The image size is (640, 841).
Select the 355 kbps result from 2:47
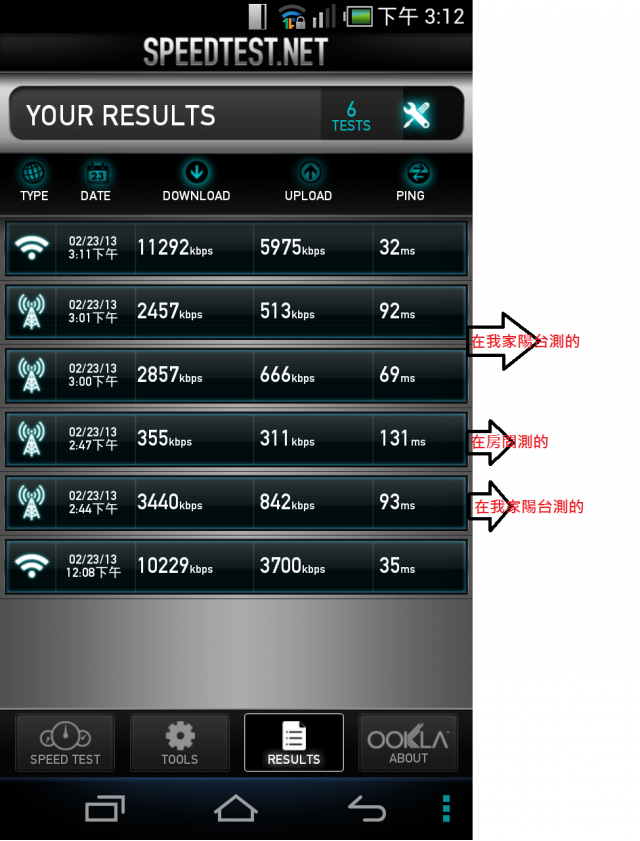coord(236,439)
